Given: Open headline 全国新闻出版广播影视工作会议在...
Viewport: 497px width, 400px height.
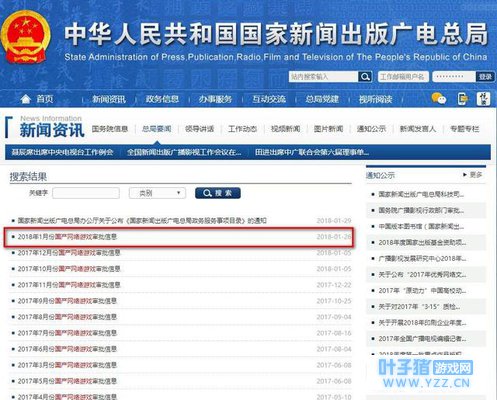Looking at the screenshot, I should click(184, 152).
